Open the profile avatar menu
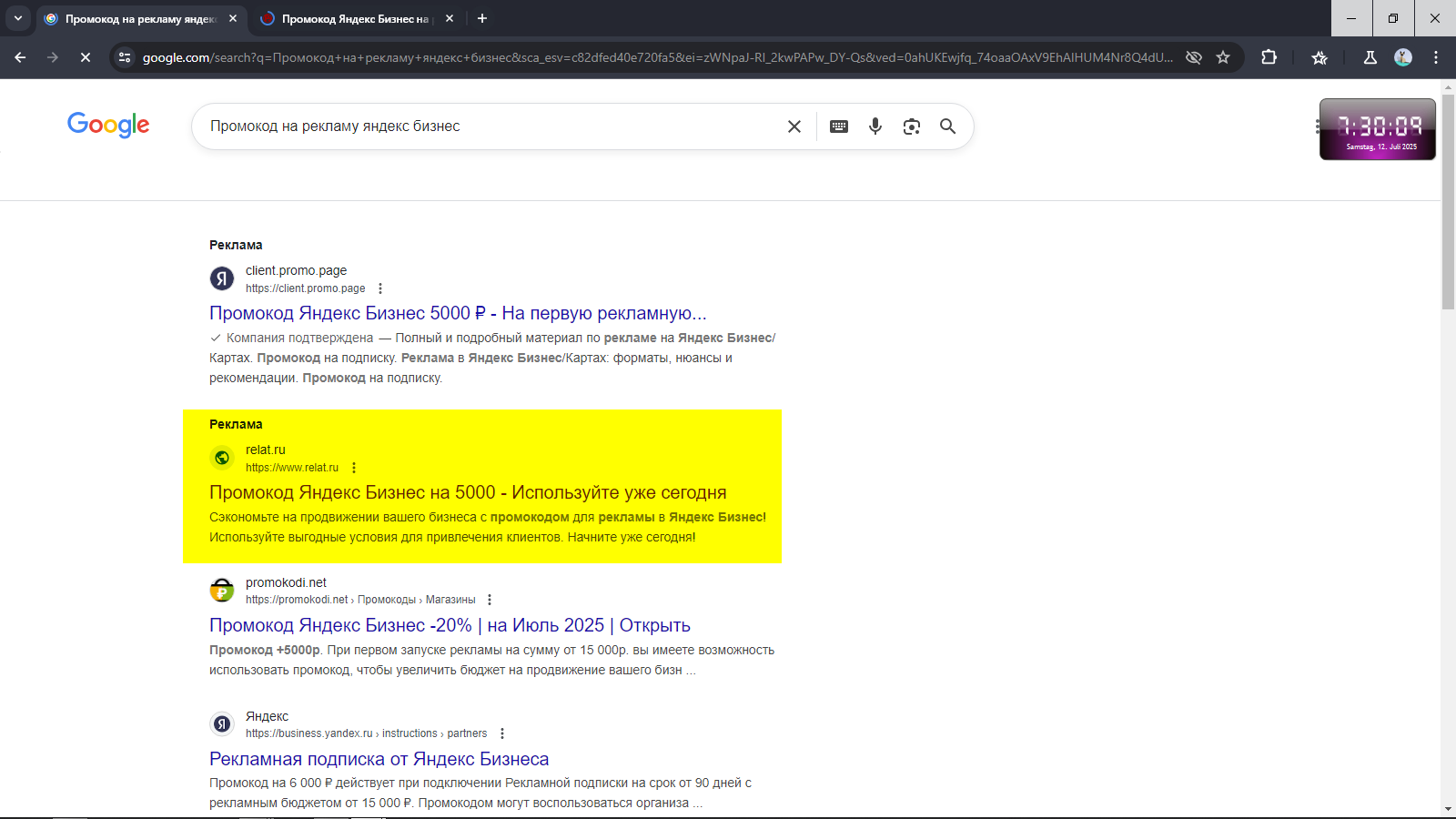 tap(1403, 57)
